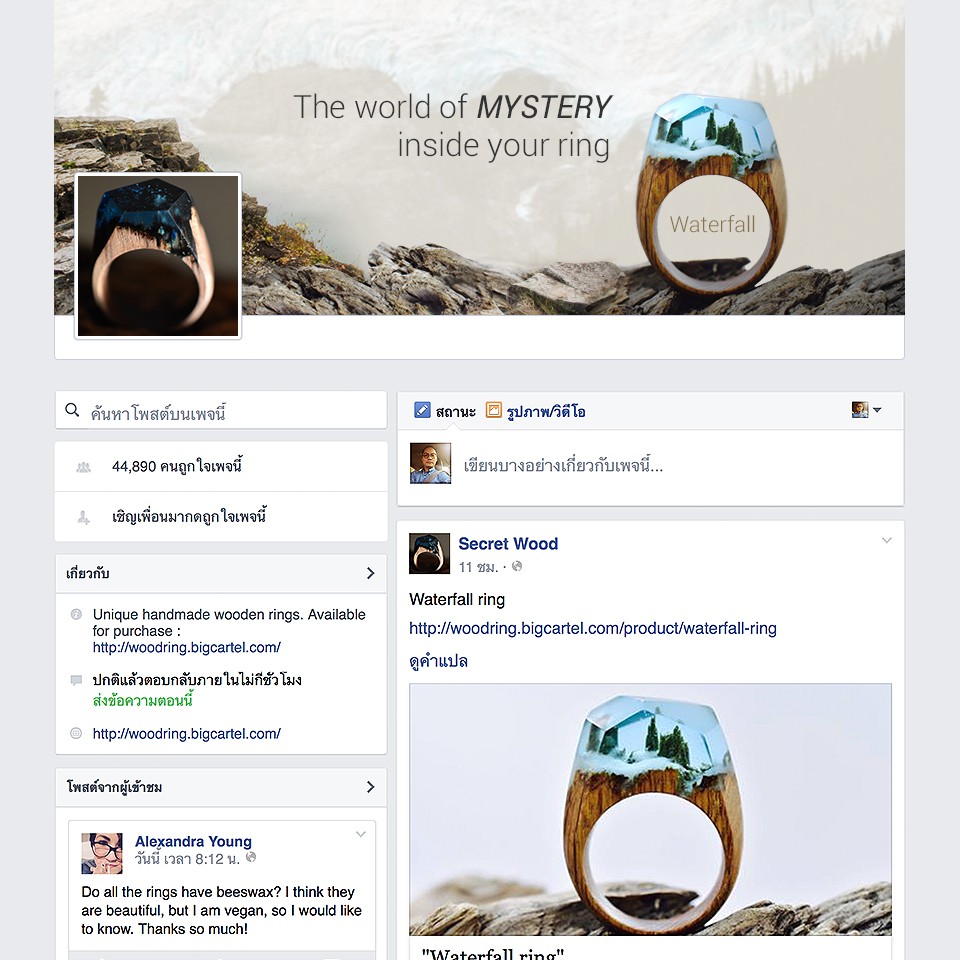Screen dimensions: 960x960
Task: Open the waterfall-ring product link
Action: 593,628
